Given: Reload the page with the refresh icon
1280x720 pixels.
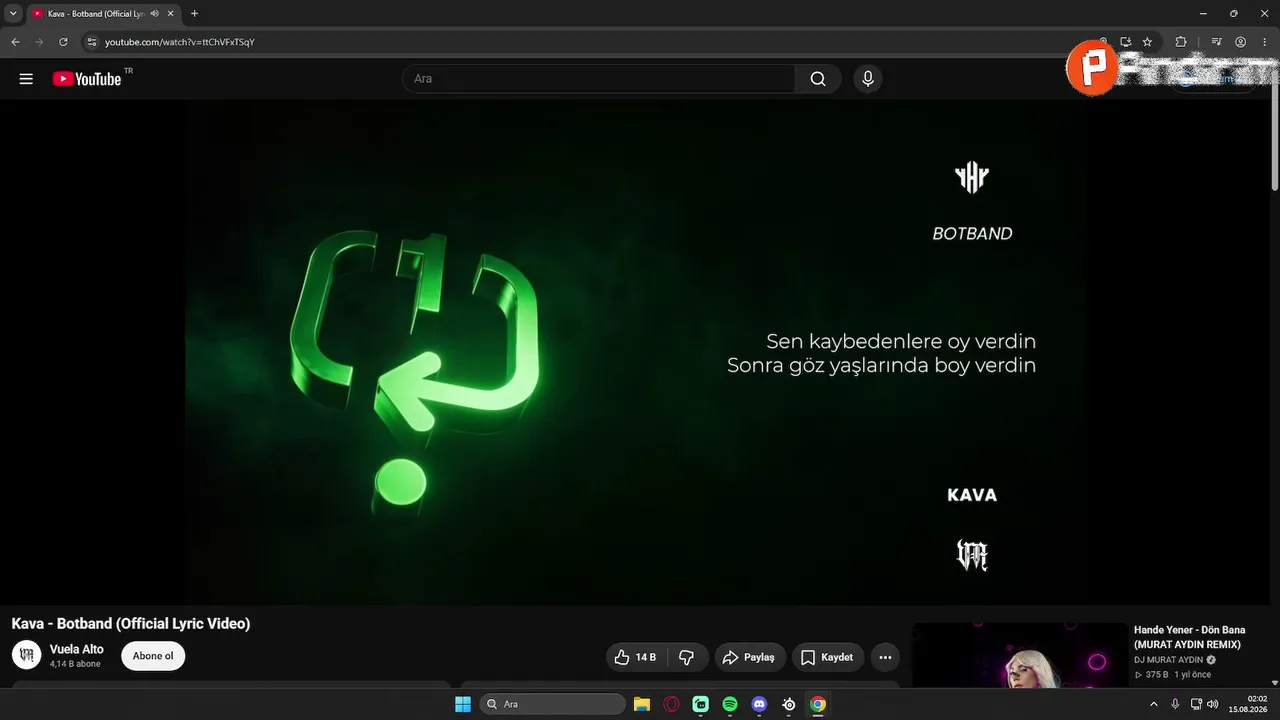Looking at the screenshot, I should point(63,42).
